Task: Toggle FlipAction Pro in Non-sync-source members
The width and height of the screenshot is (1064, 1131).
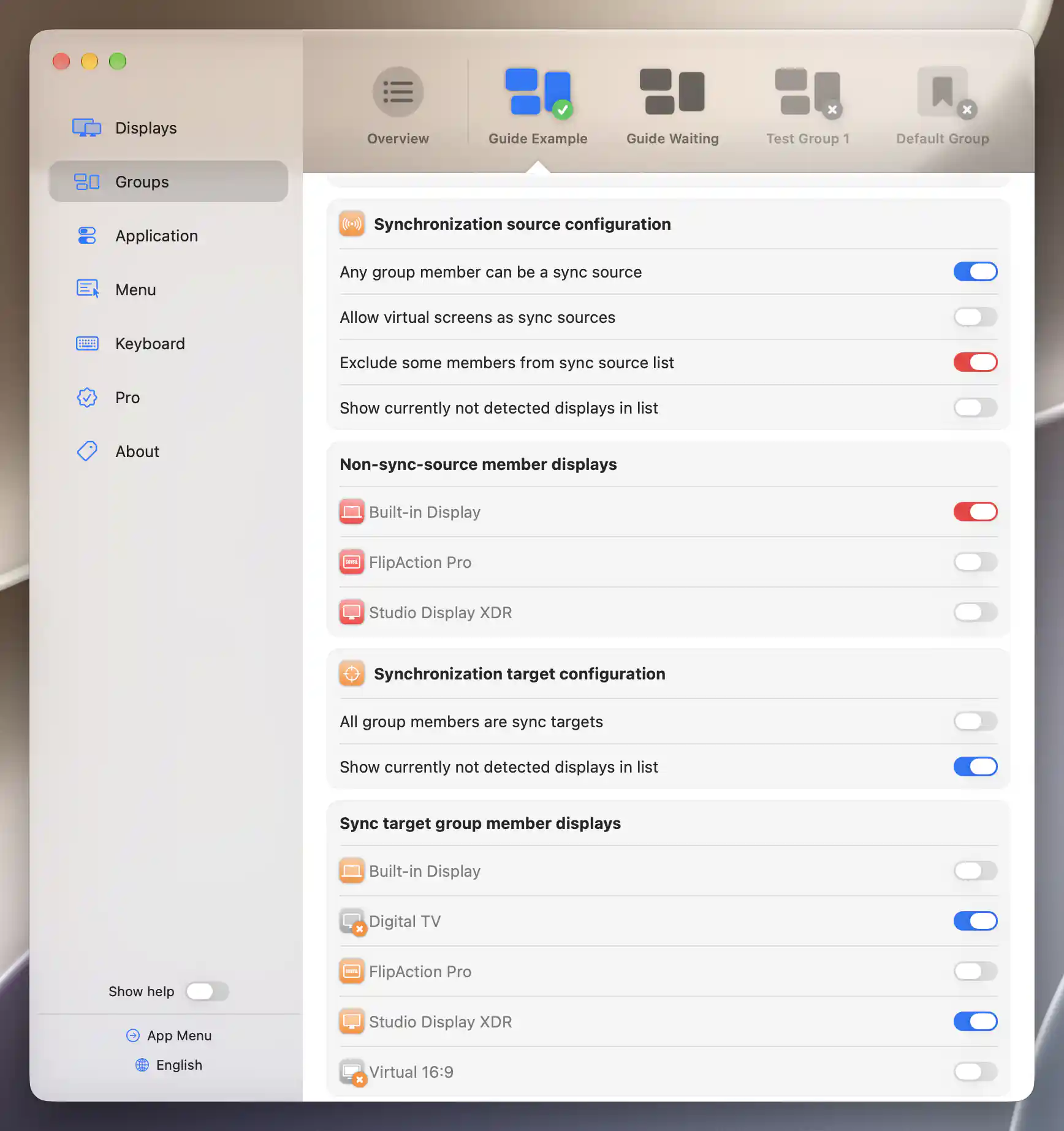Action: 975,562
